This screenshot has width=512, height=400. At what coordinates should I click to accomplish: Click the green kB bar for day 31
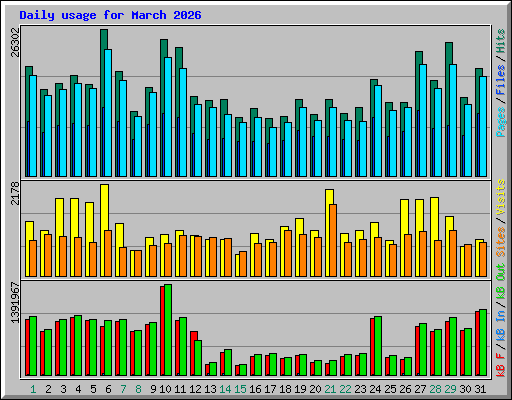483,343
